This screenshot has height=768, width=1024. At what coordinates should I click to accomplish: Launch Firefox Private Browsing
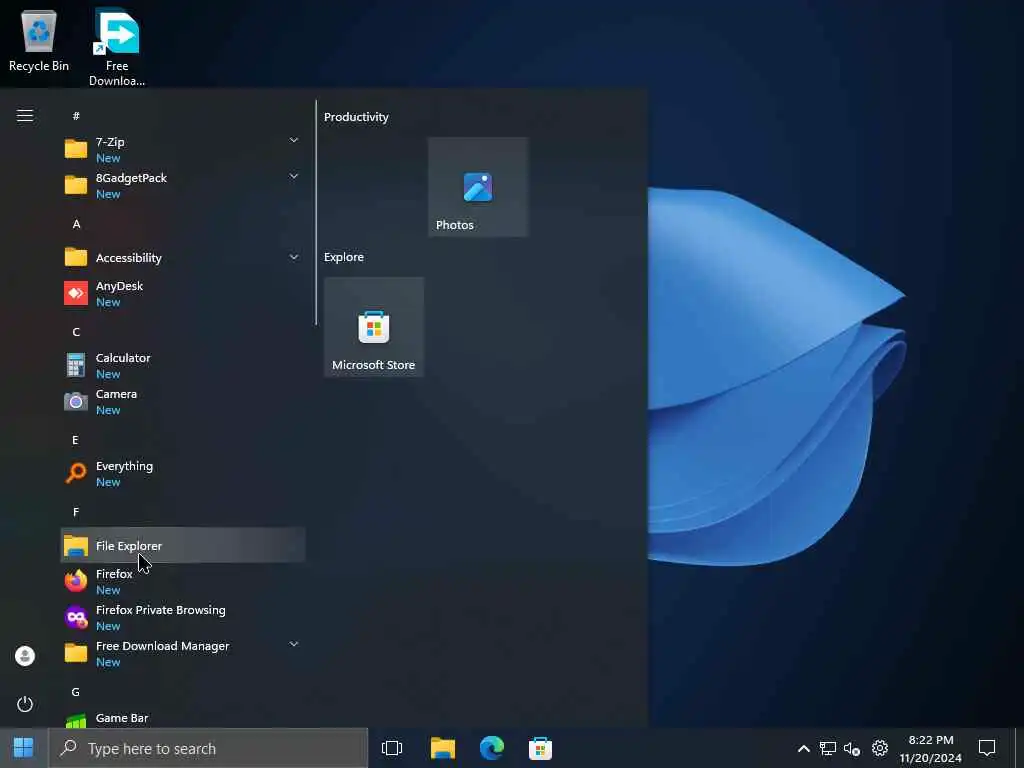coord(183,617)
